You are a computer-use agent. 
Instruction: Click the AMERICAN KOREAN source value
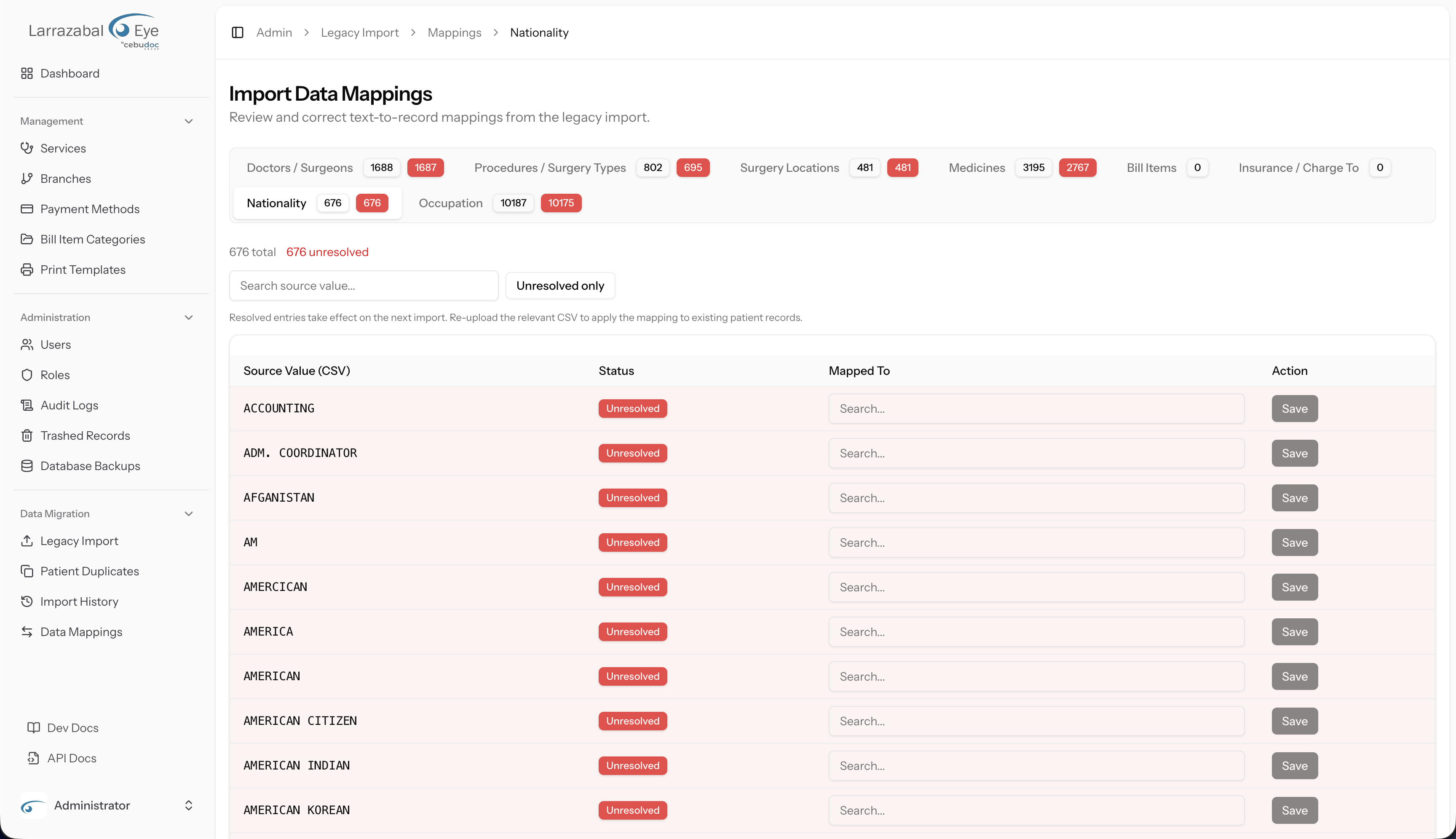point(296,810)
